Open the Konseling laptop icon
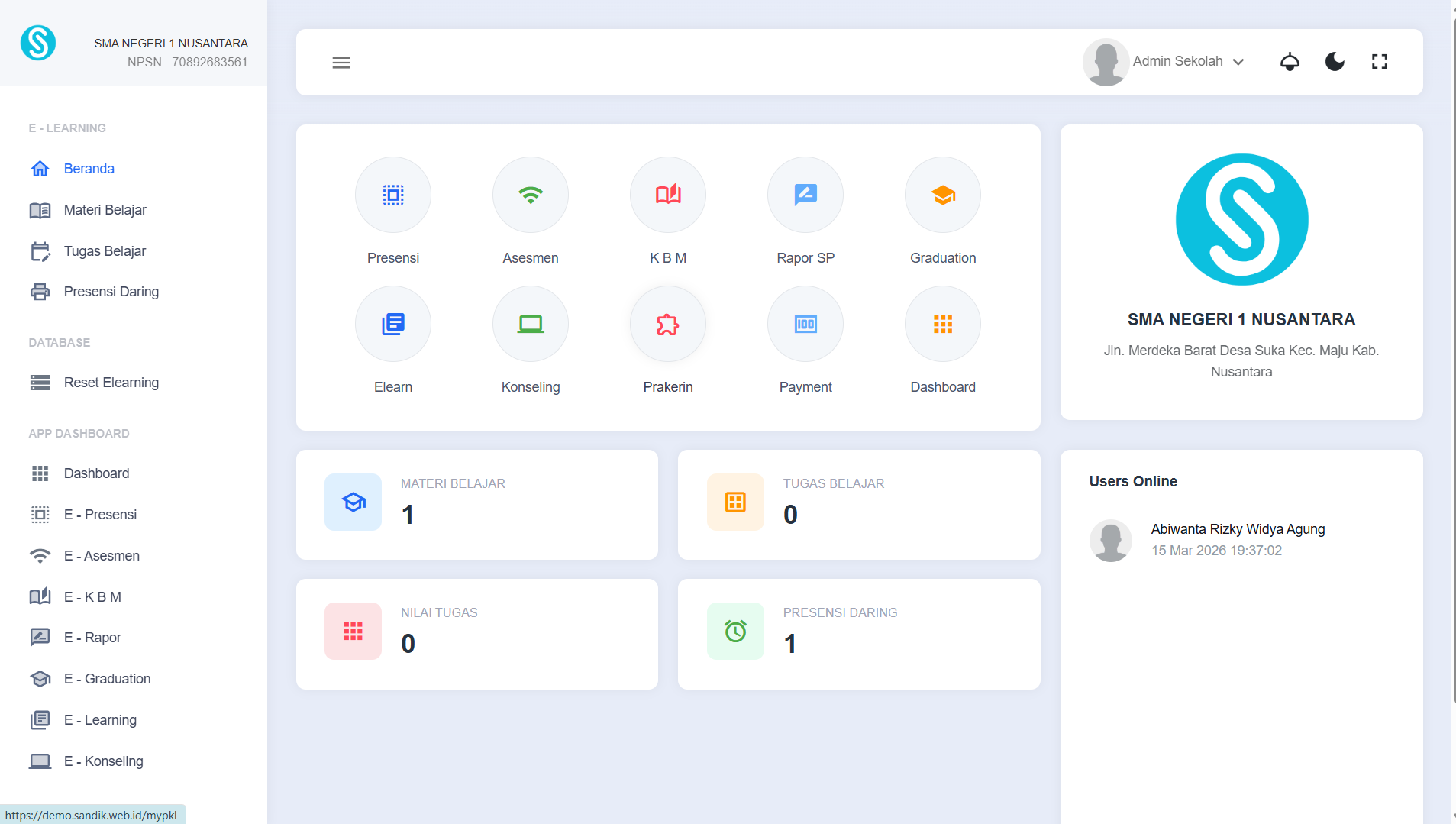The width and height of the screenshot is (1456, 824). [x=531, y=324]
